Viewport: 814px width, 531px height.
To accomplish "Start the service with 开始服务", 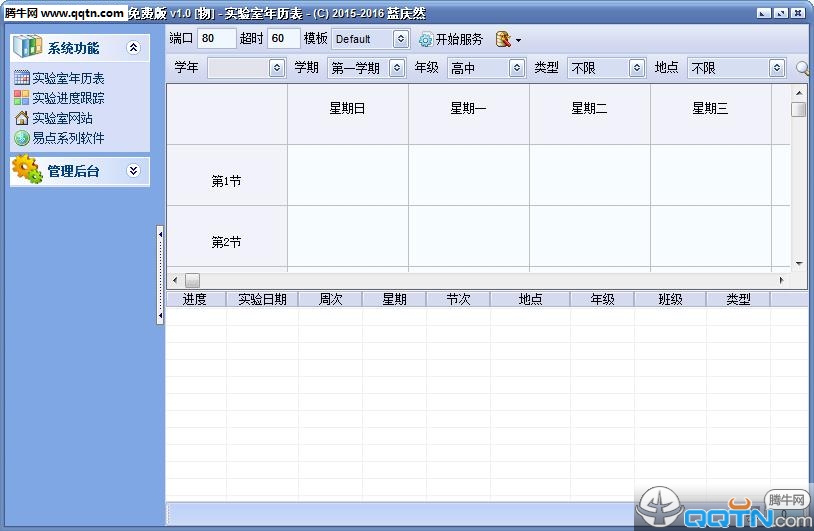I will [451, 39].
